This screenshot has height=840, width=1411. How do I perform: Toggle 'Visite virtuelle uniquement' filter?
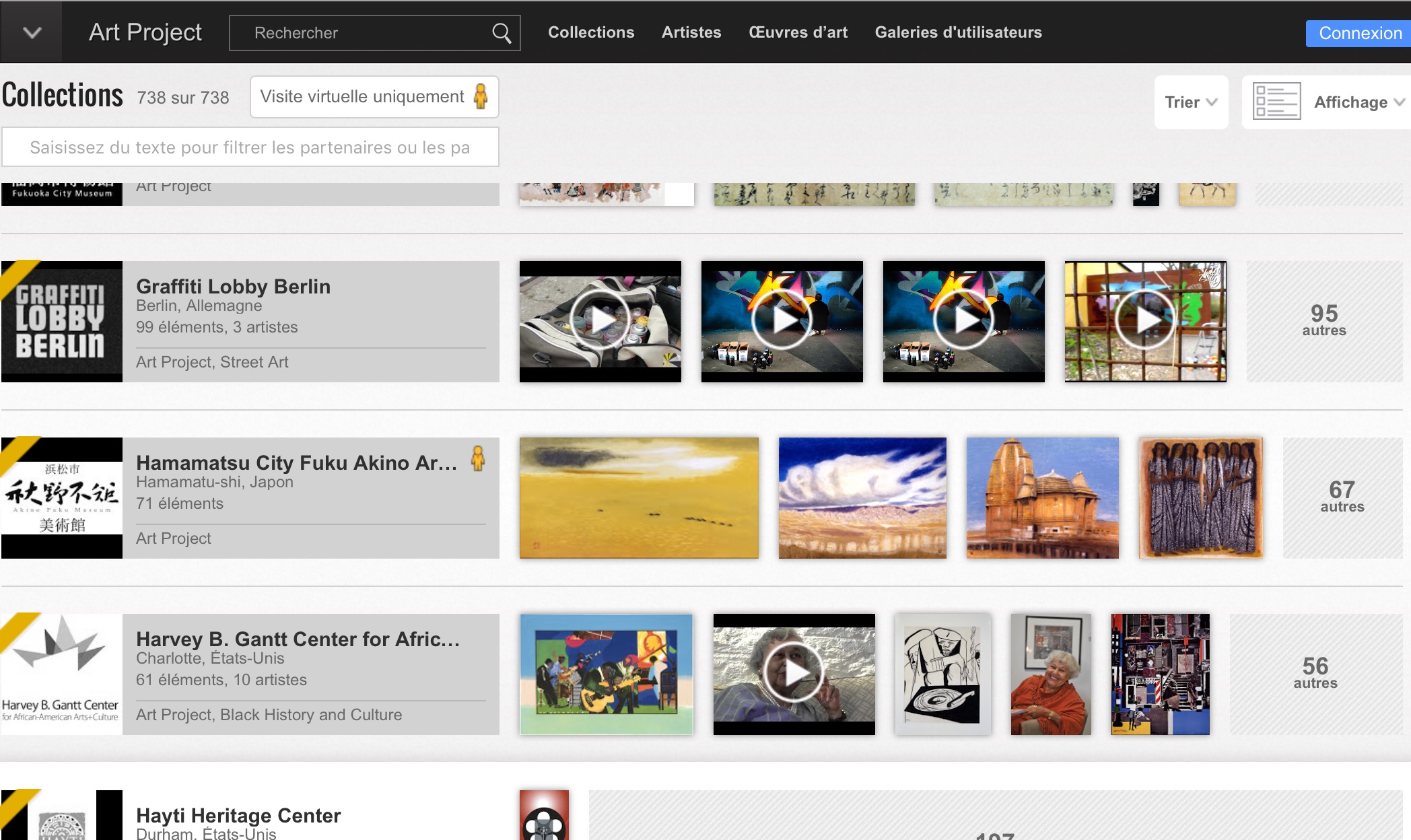(x=374, y=97)
